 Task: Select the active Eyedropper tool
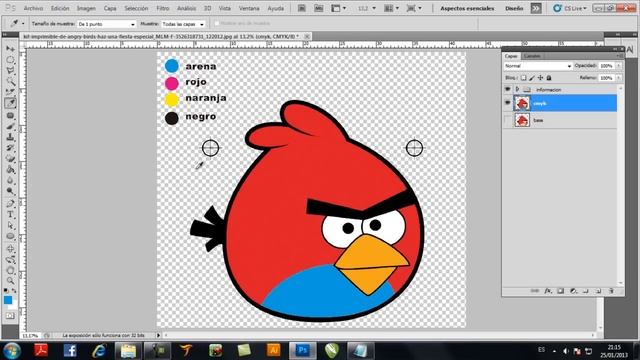tap(10, 103)
